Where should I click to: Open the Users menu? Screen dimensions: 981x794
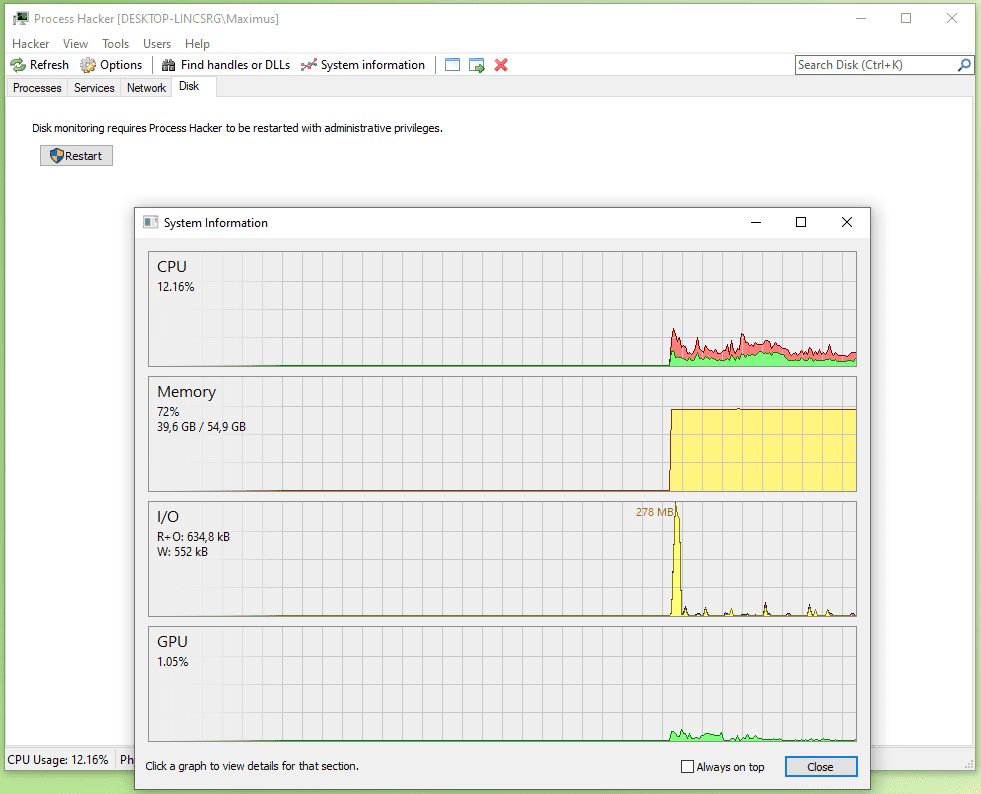point(157,44)
